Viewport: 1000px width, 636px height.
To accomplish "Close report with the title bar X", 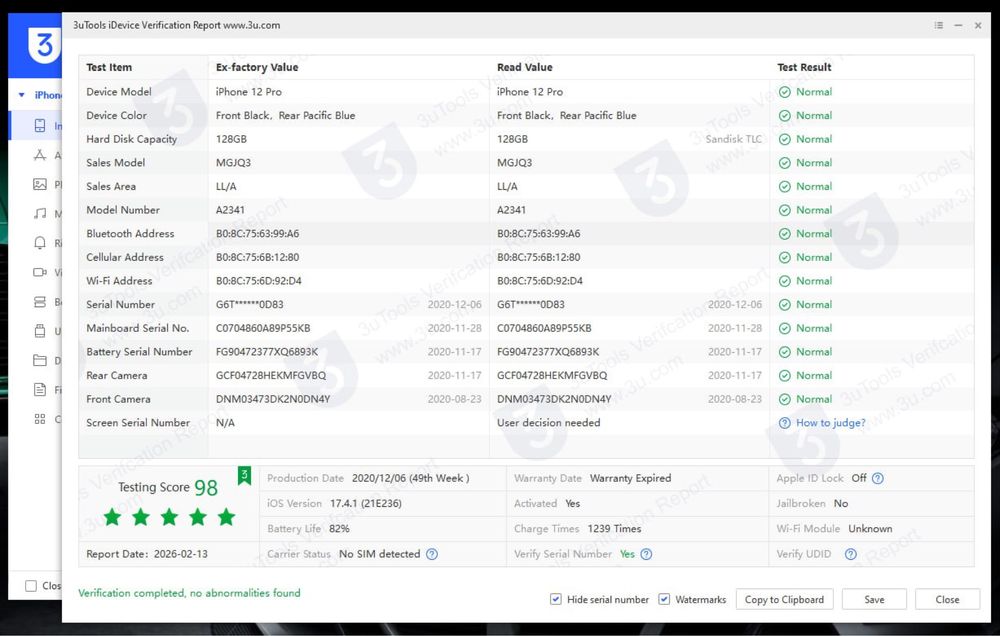I will (x=978, y=26).
